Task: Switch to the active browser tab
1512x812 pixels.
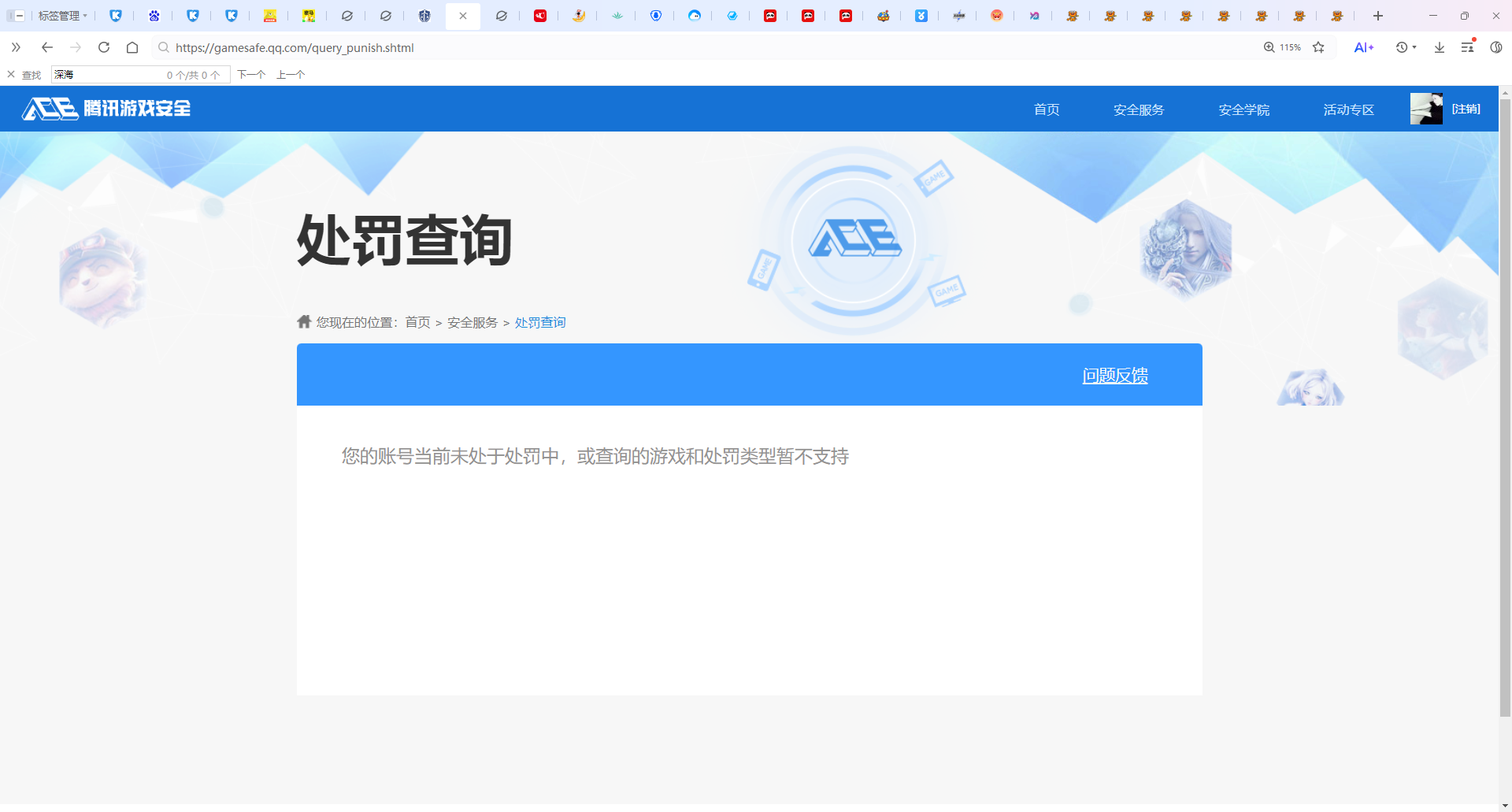Action: click(x=463, y=16)
